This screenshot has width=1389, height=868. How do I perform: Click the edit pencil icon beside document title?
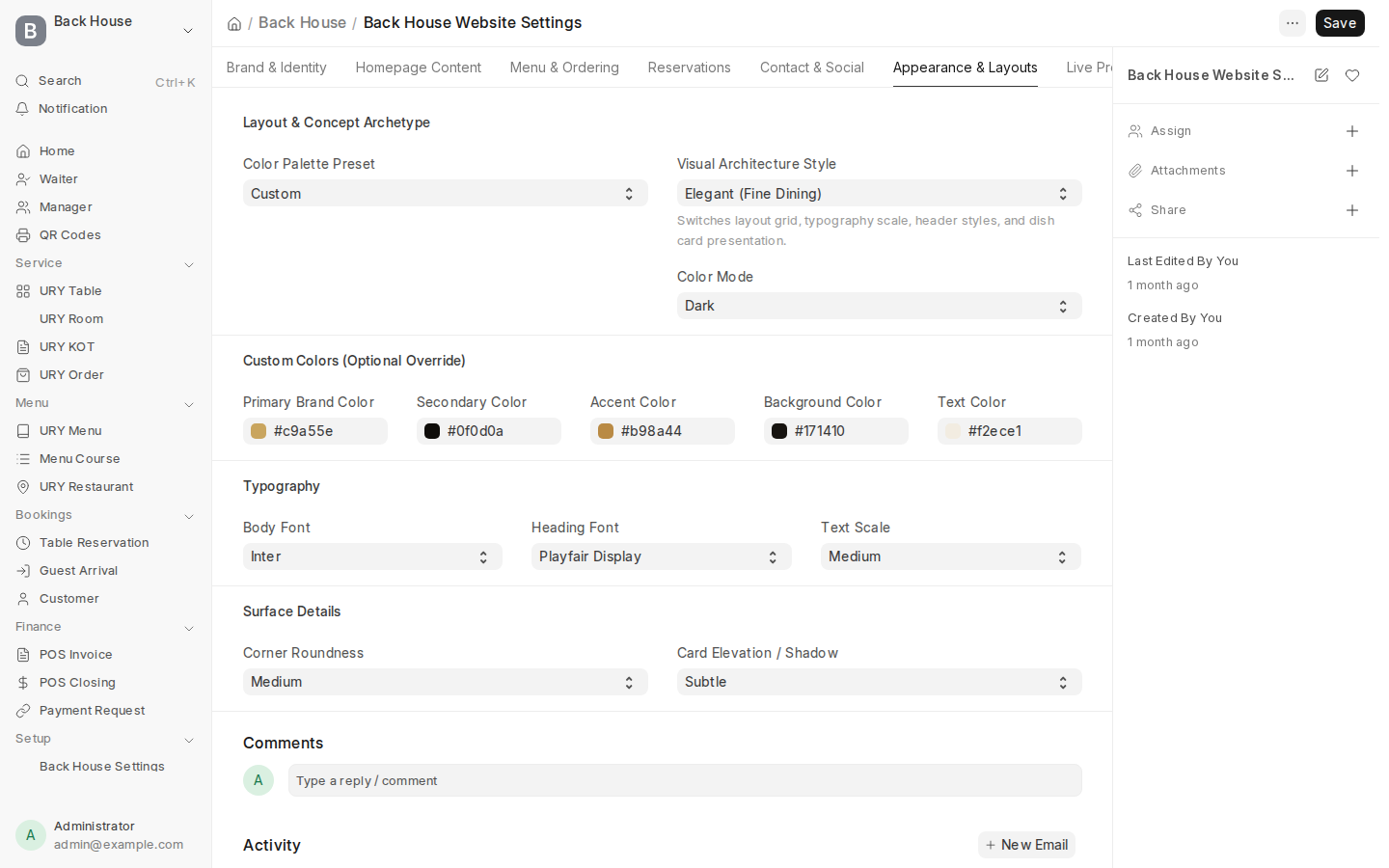[x=1321, y=75]
